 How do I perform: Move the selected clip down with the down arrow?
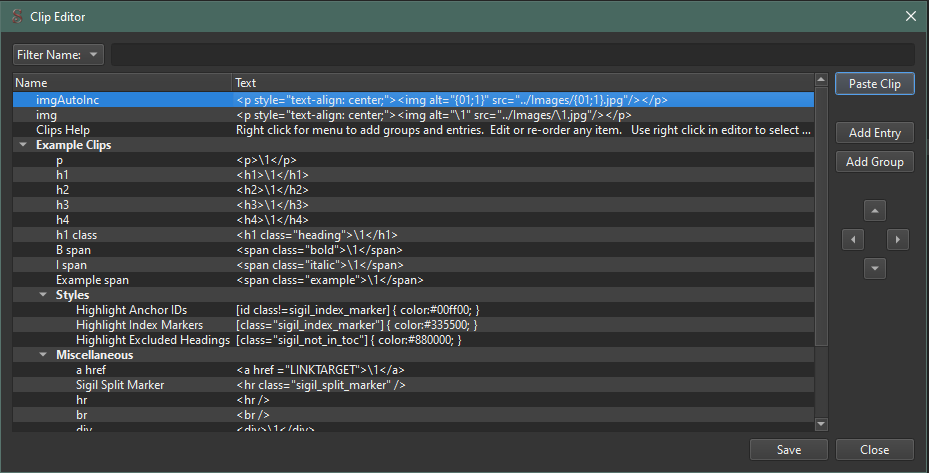tap(874, 269)
